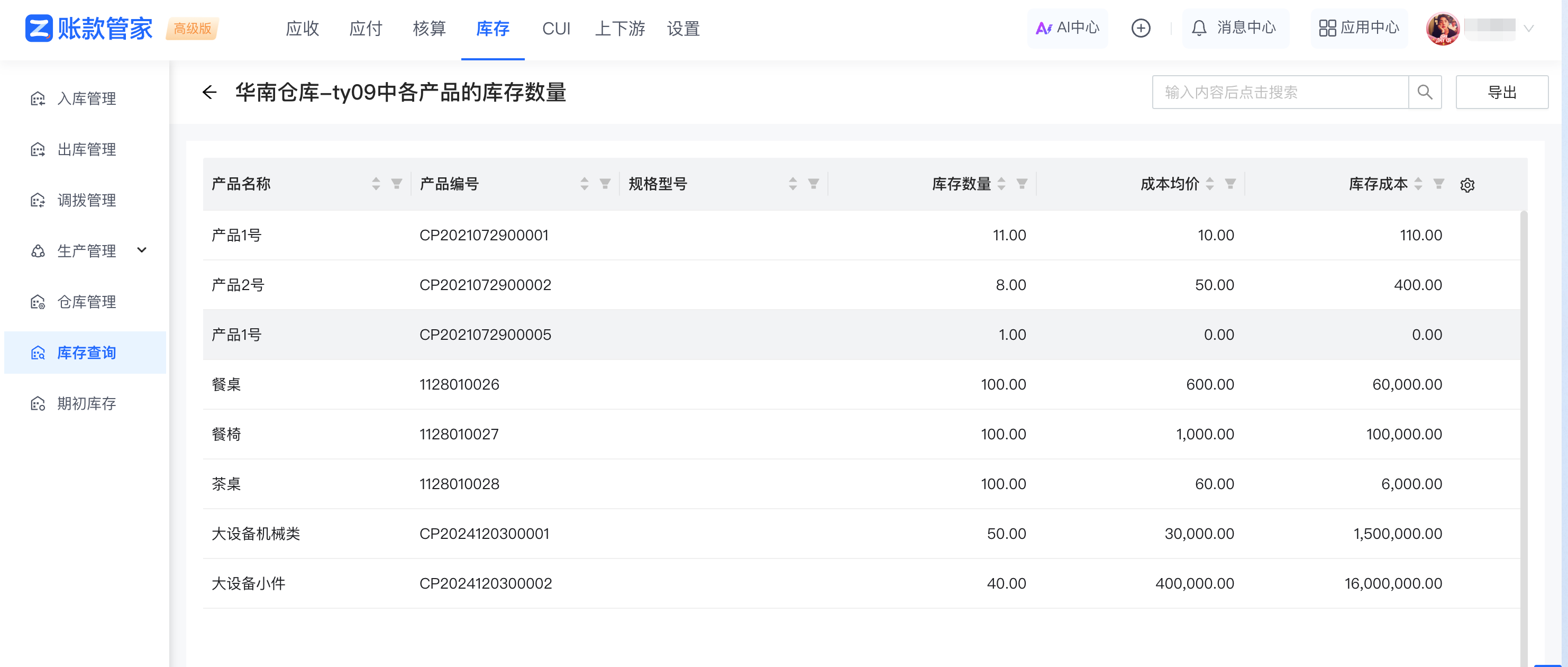Open the column settings gear icon
1568x667 pixels.
(1467, 185)
